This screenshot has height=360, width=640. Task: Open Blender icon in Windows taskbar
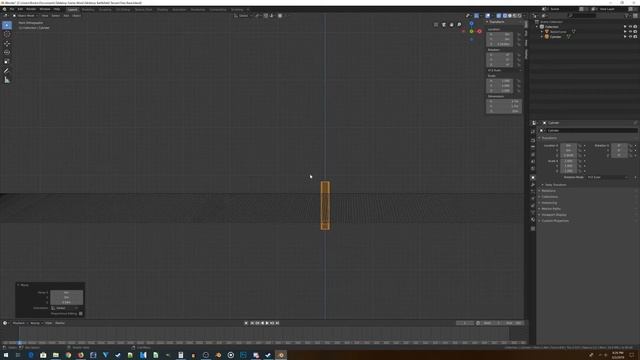pyautogui.click(x=281, y=355)
